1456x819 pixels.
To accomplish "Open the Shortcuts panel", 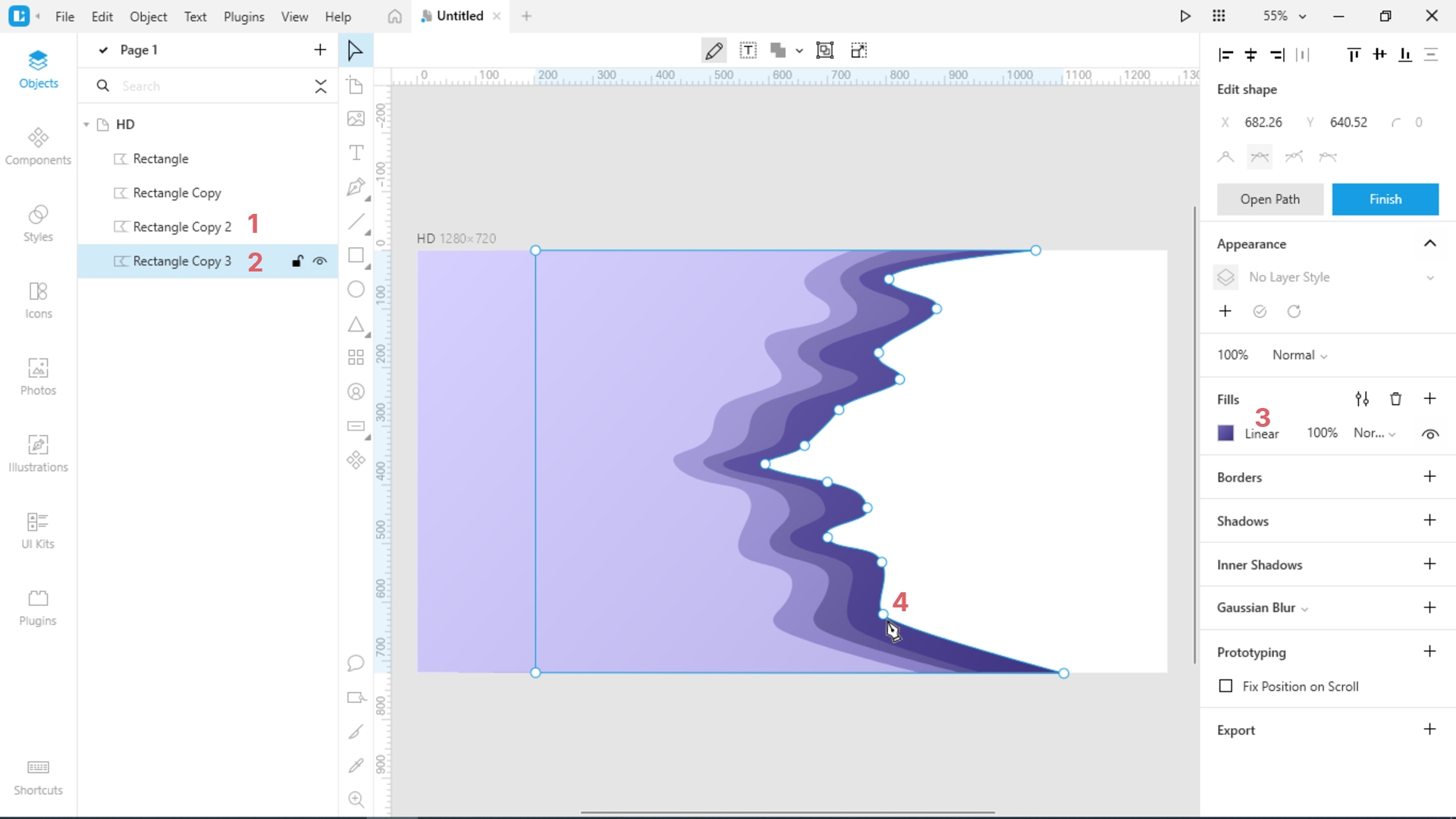I will (38, 778).
